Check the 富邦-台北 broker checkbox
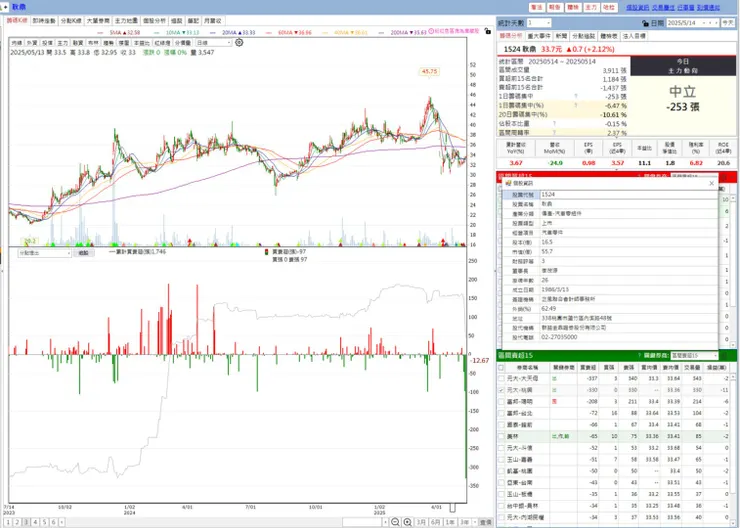Screen dimensions: 740x528 click(501, 413)
